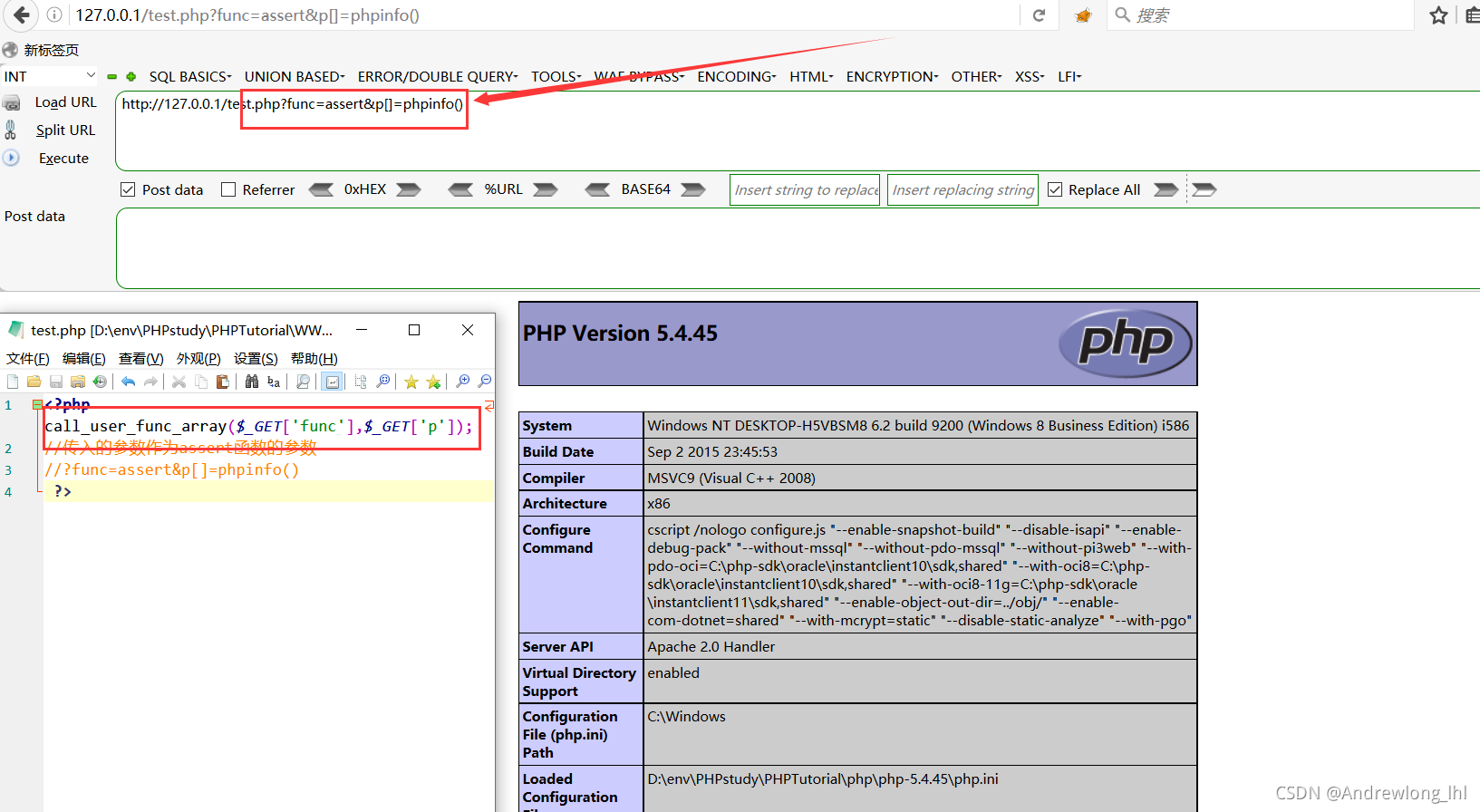Click the print preview magnifier-page icon in editor

[x=303, y=382]
